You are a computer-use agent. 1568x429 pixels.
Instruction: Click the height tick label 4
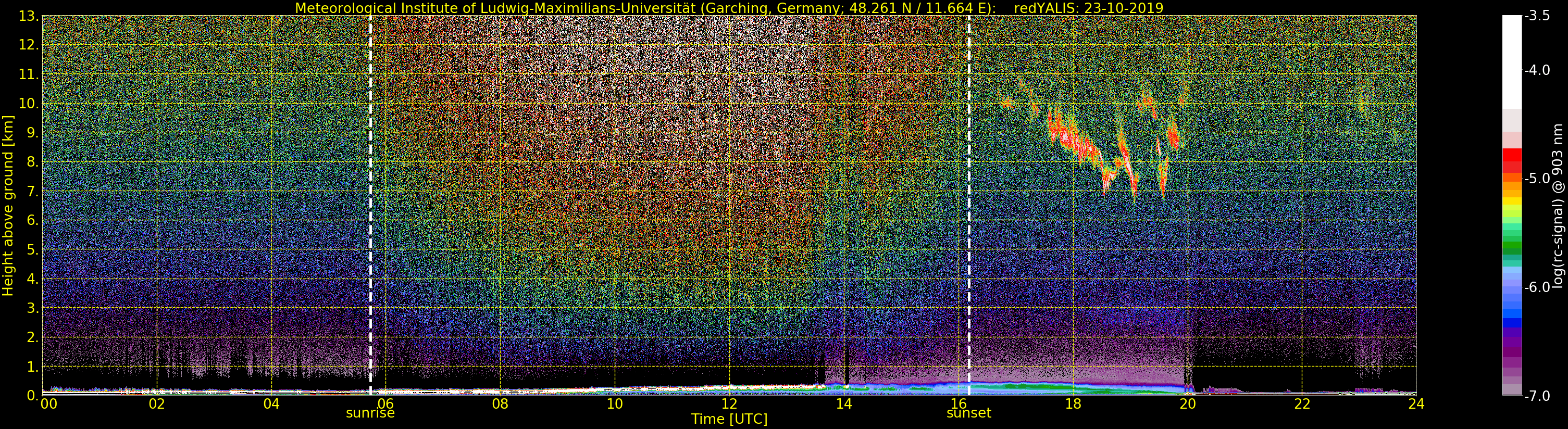coord(33,279)
